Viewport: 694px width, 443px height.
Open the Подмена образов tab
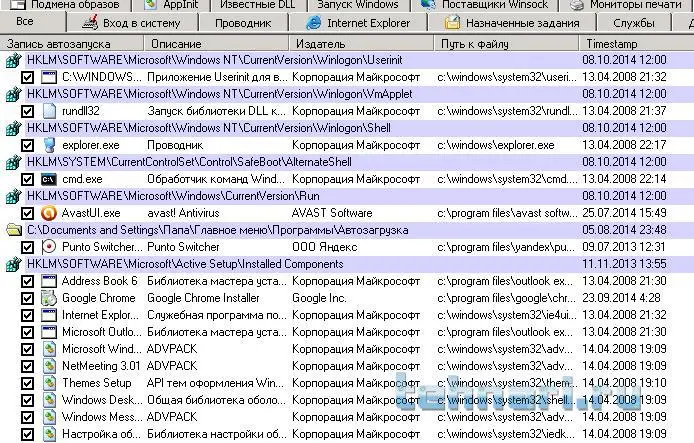click(x=66, y=5)
